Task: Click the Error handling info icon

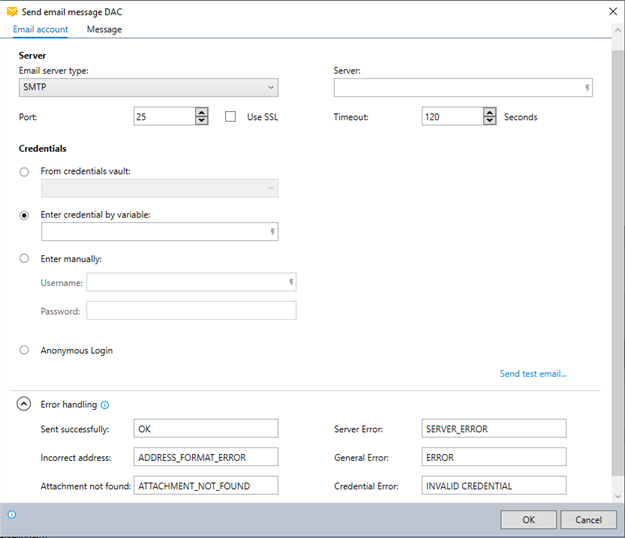Action: coord(105,405)
